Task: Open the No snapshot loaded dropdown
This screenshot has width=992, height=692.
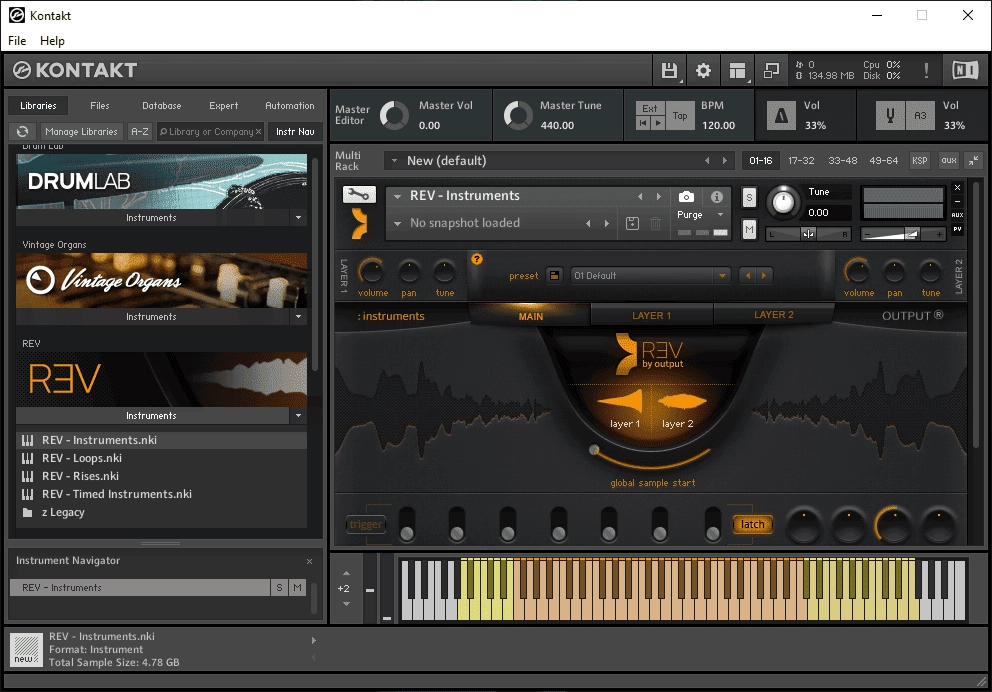Action: pos(397,223)
